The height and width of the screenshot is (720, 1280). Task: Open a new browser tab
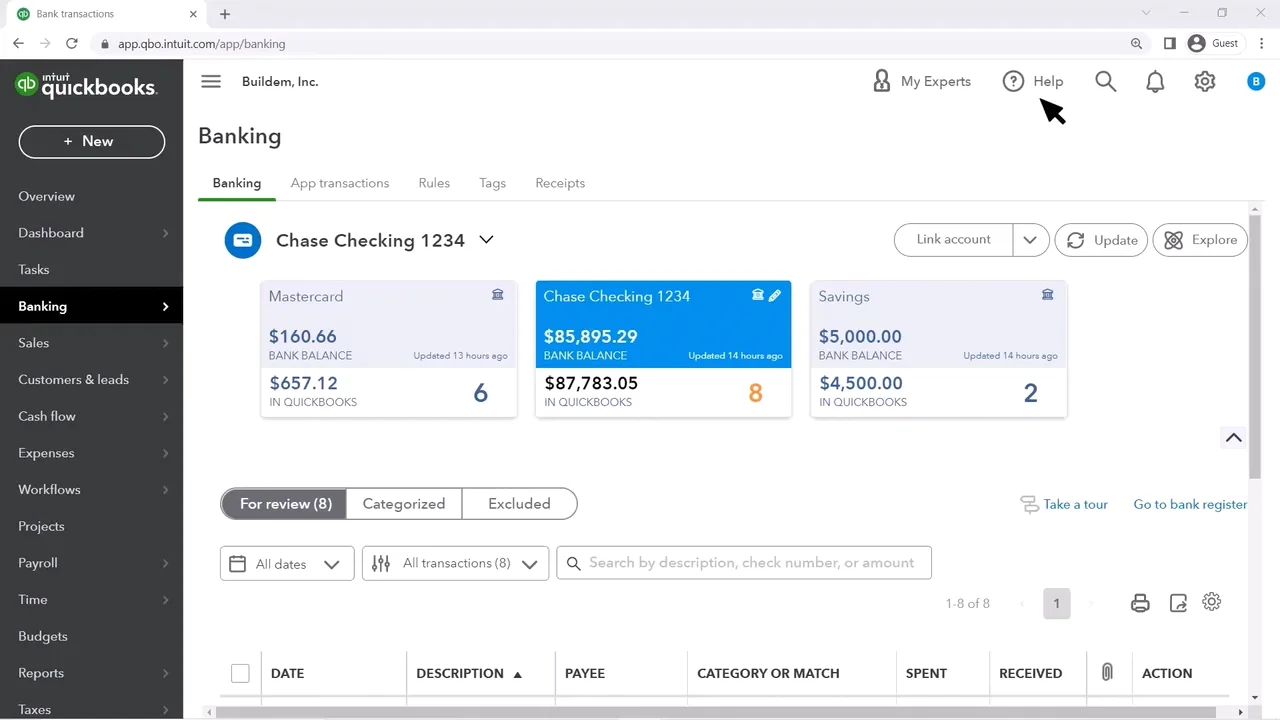225,14
